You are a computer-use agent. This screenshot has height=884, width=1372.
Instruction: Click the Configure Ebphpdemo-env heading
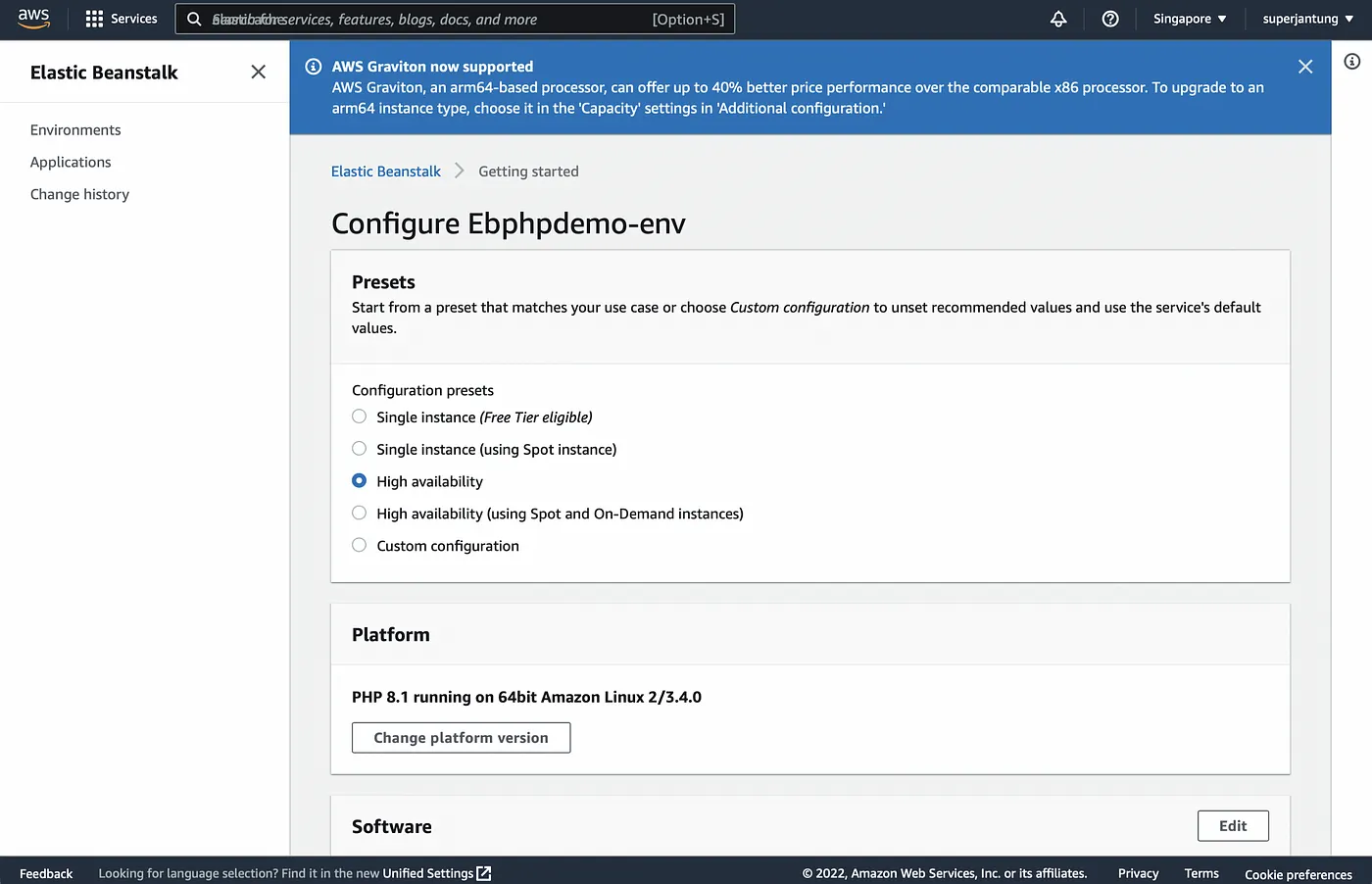509,223
